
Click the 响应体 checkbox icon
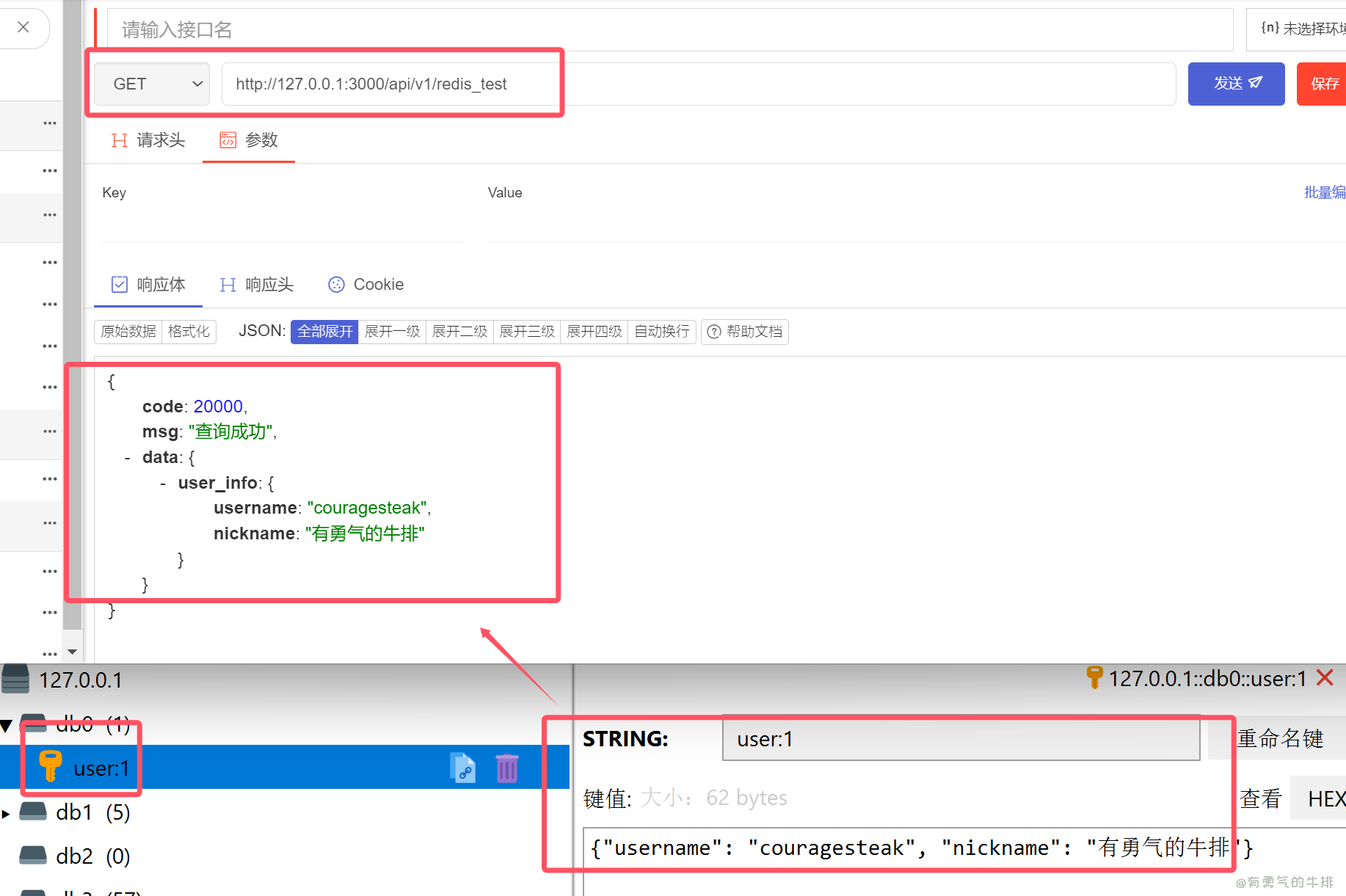point(120,285)
